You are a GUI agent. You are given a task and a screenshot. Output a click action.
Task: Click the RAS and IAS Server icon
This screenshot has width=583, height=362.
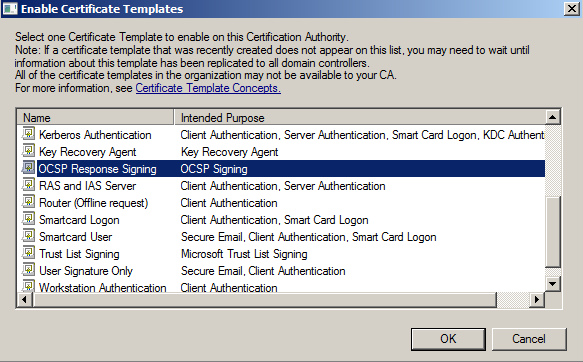pos(28,185)
